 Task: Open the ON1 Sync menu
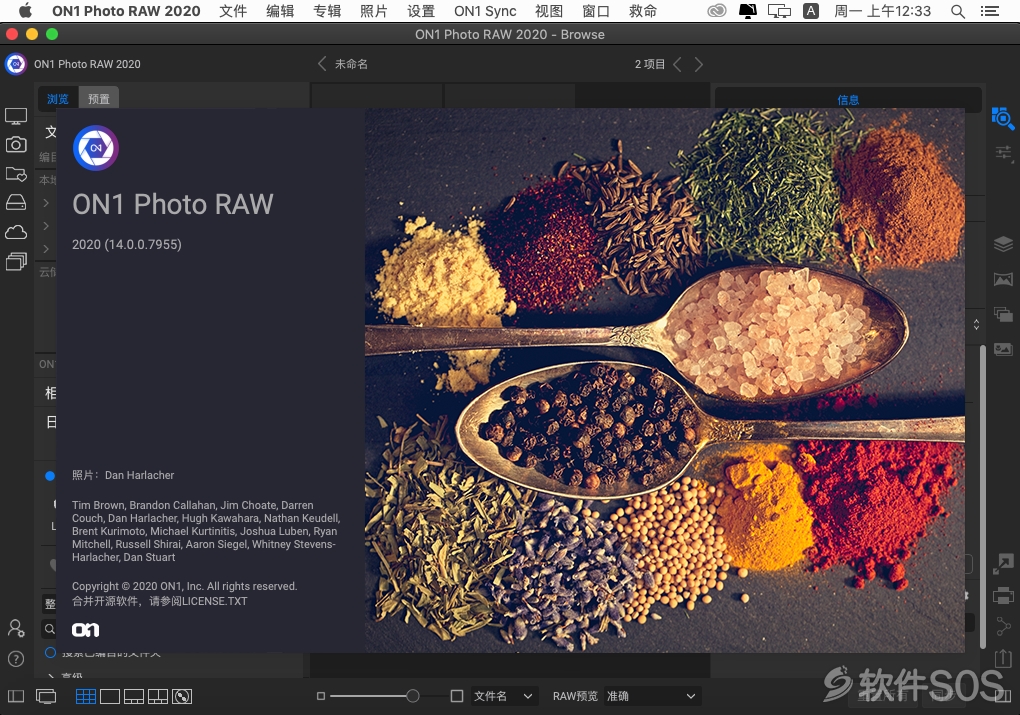click(x=485, y=11)
